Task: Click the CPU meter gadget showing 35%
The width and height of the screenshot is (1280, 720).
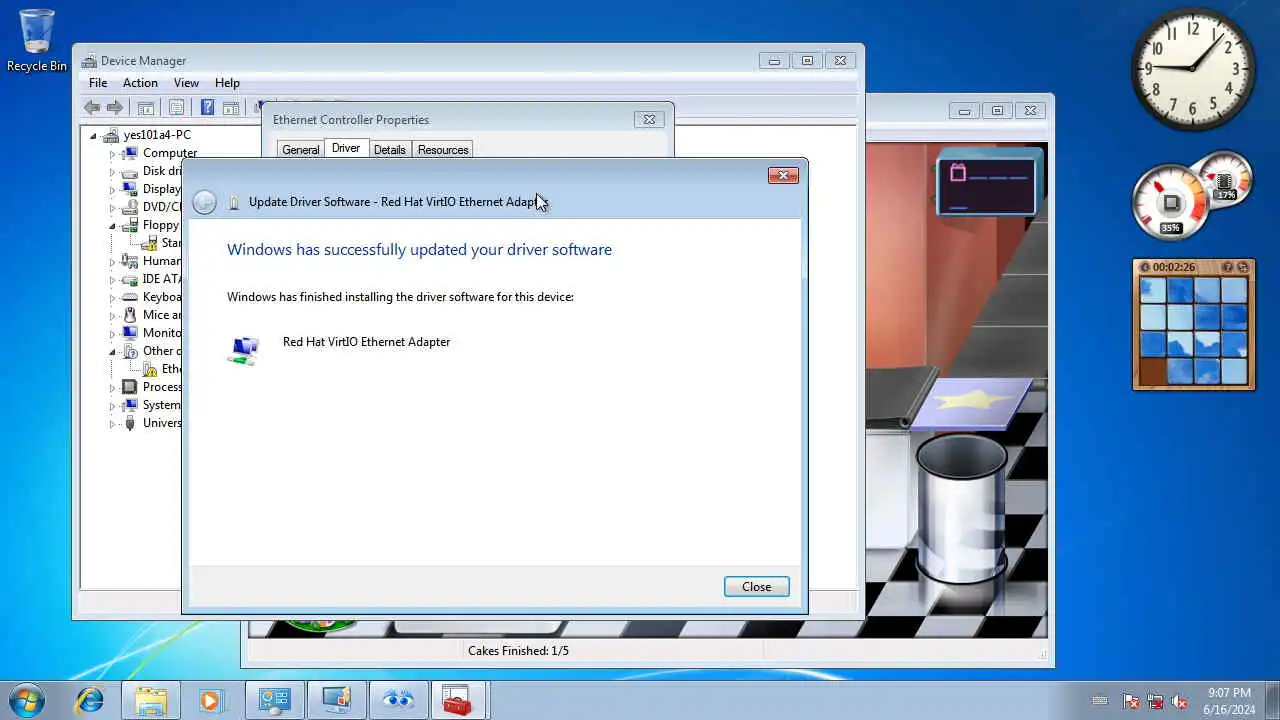Action: pyautogui.click(x=1171, y=204)
